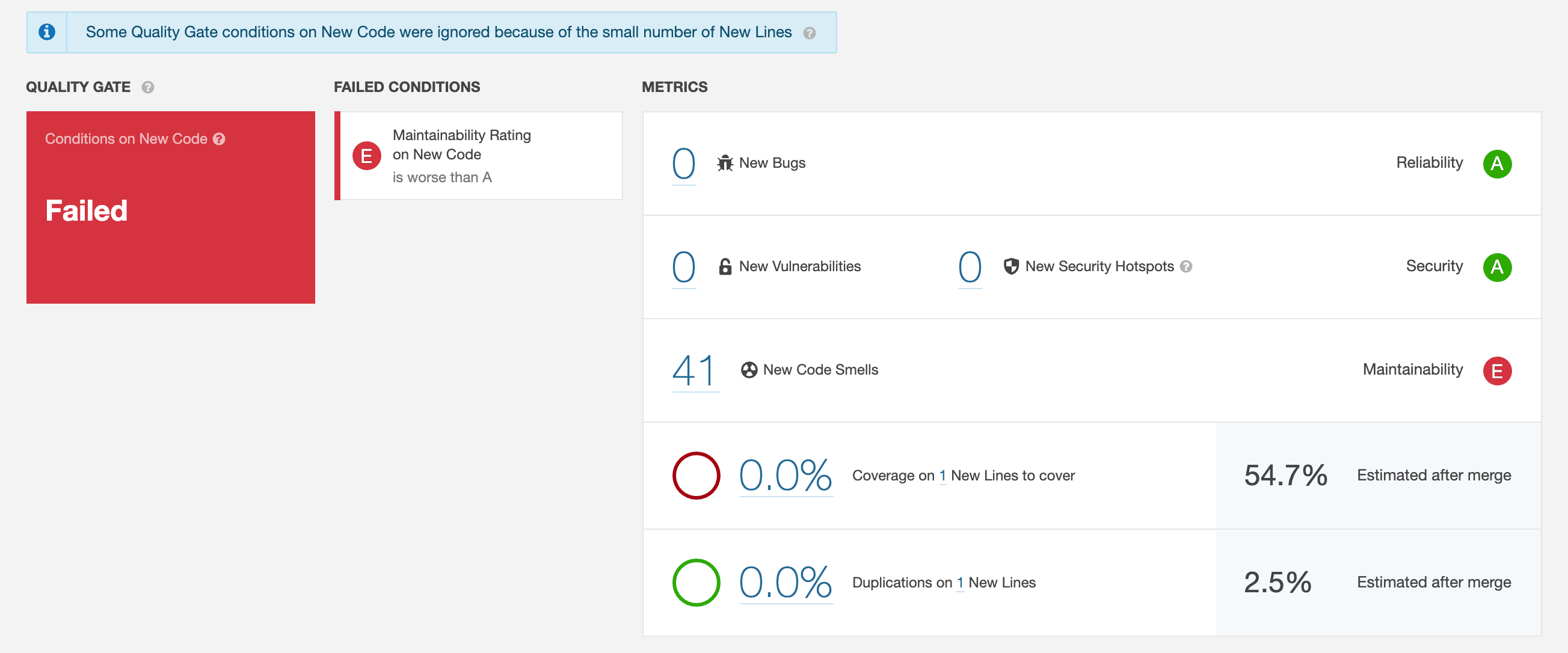Click help icon beside New Security Hotspots
Screen dimensions: 1568x653
click(x=1185, y=266)
